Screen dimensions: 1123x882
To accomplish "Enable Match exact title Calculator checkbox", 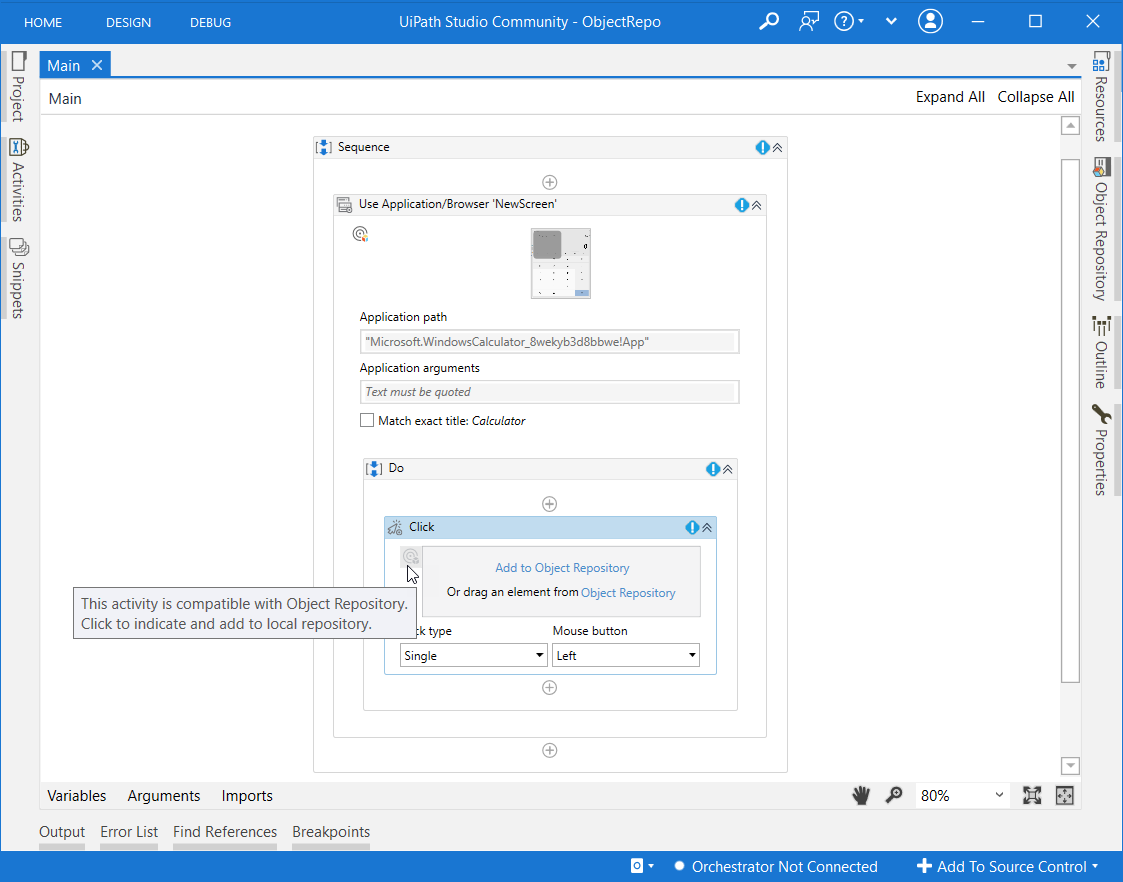I will tap(367, 420).
